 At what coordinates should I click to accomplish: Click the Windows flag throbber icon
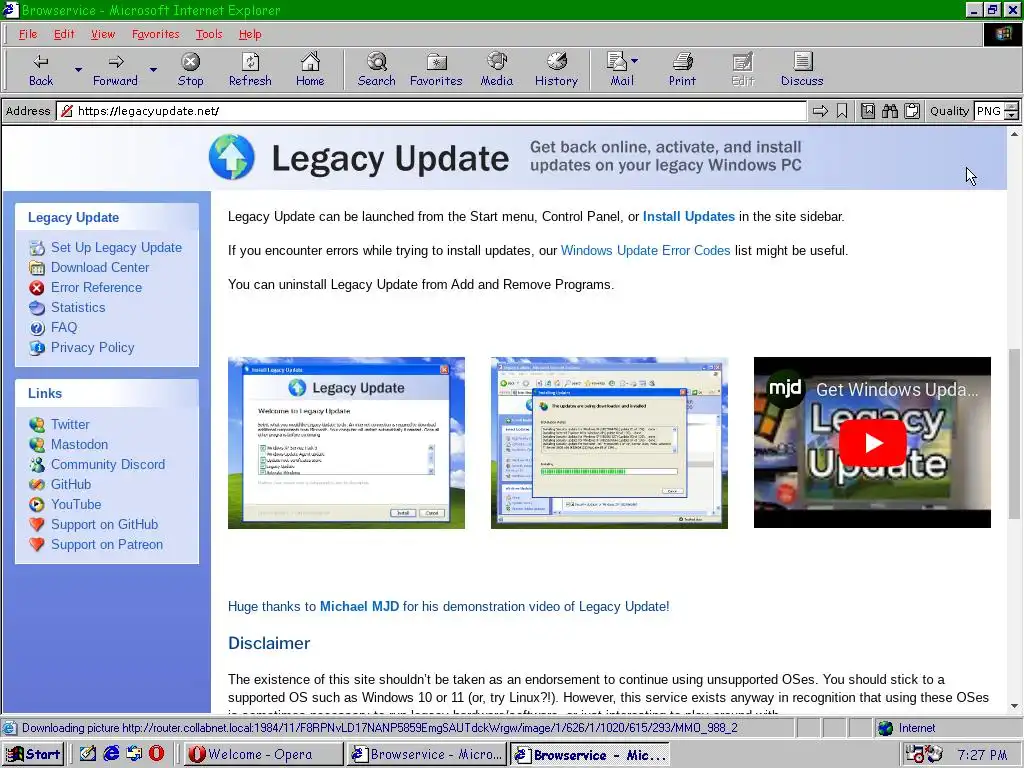pos(1002,35)
